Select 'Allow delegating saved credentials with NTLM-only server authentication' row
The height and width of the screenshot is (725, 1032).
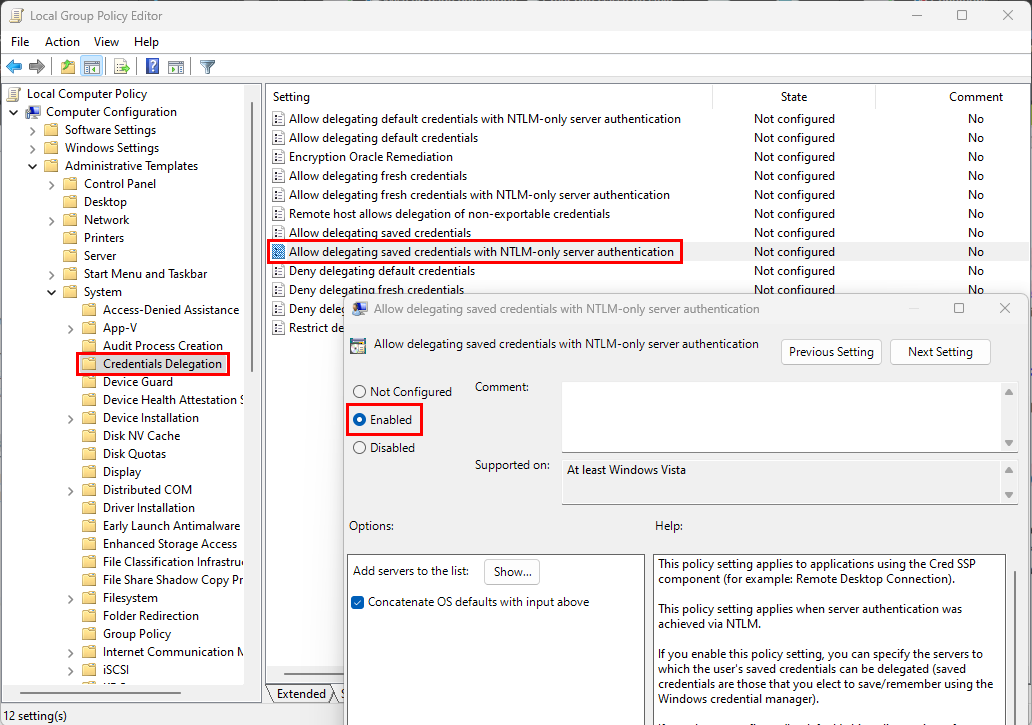[x=648, y=253]
